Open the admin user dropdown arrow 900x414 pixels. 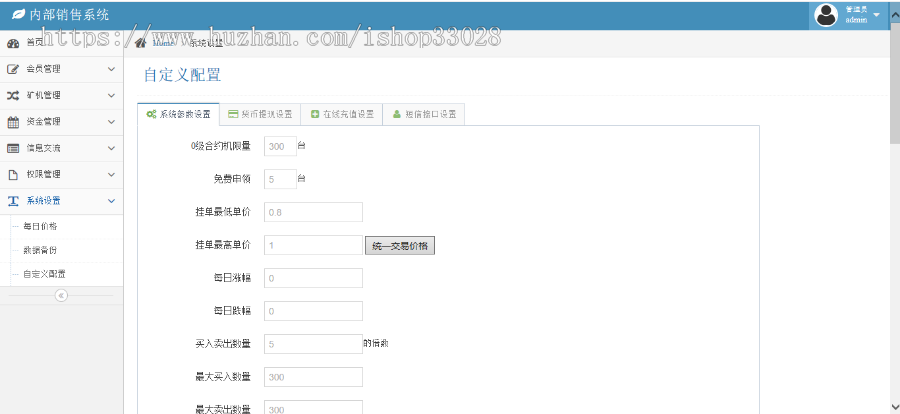[876, 15]
